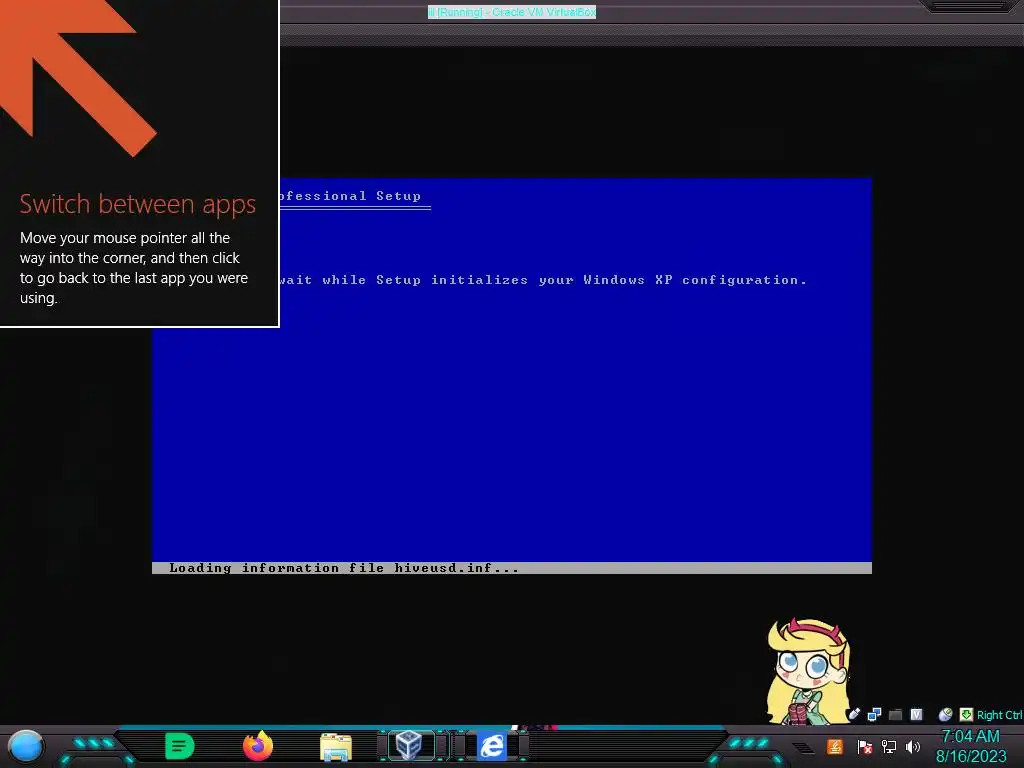
Task: Open the 7:04 AM clock and date
Action: click(971, 746)
